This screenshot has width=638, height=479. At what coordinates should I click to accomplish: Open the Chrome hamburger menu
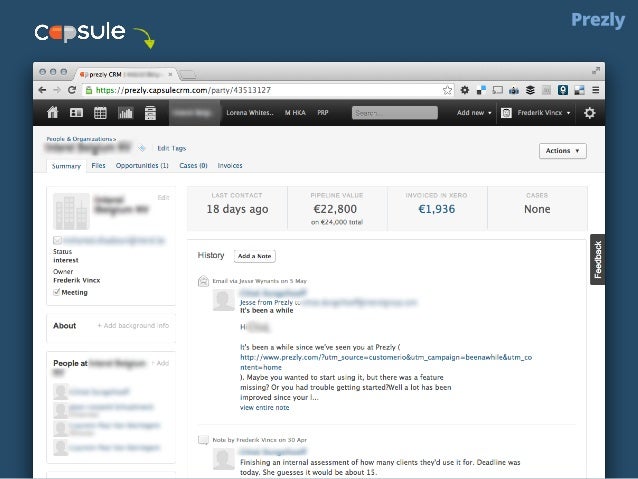pyautogui.click(x=595, y=90)
